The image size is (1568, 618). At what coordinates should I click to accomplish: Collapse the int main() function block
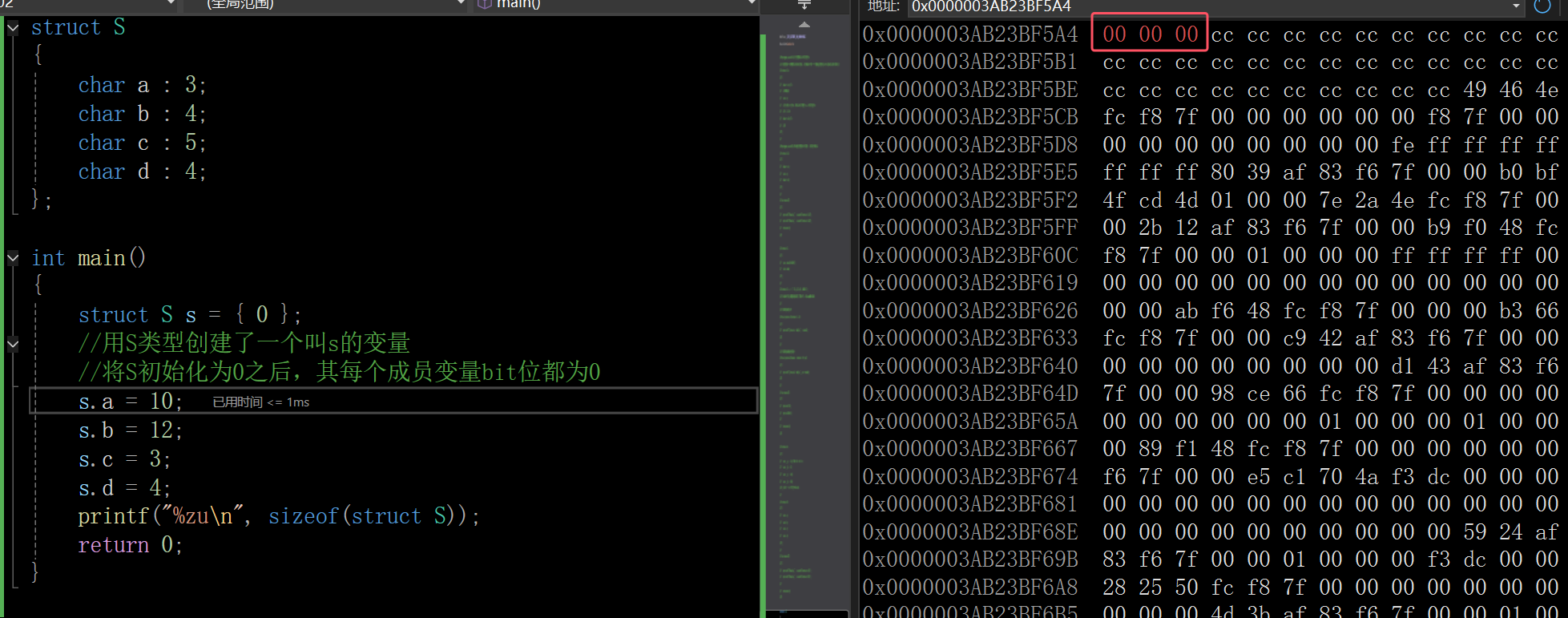13,257
